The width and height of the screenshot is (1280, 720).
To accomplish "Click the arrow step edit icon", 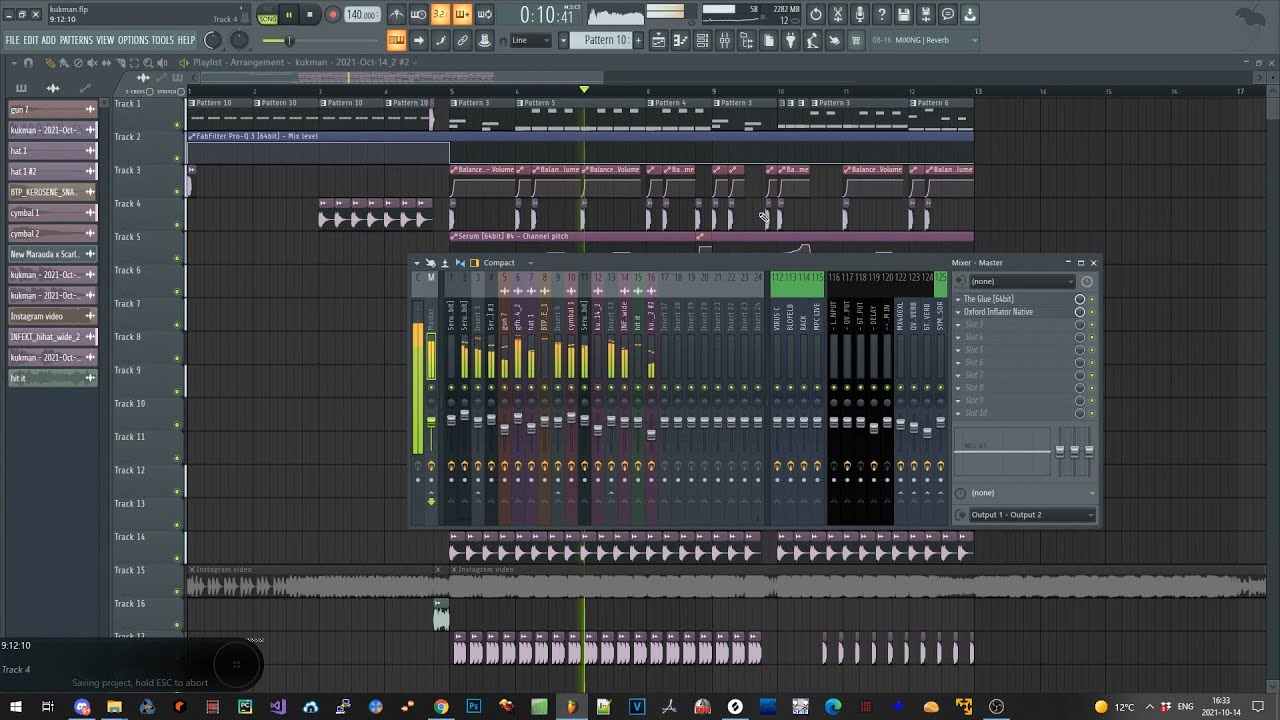I will [x=418, y=40].
